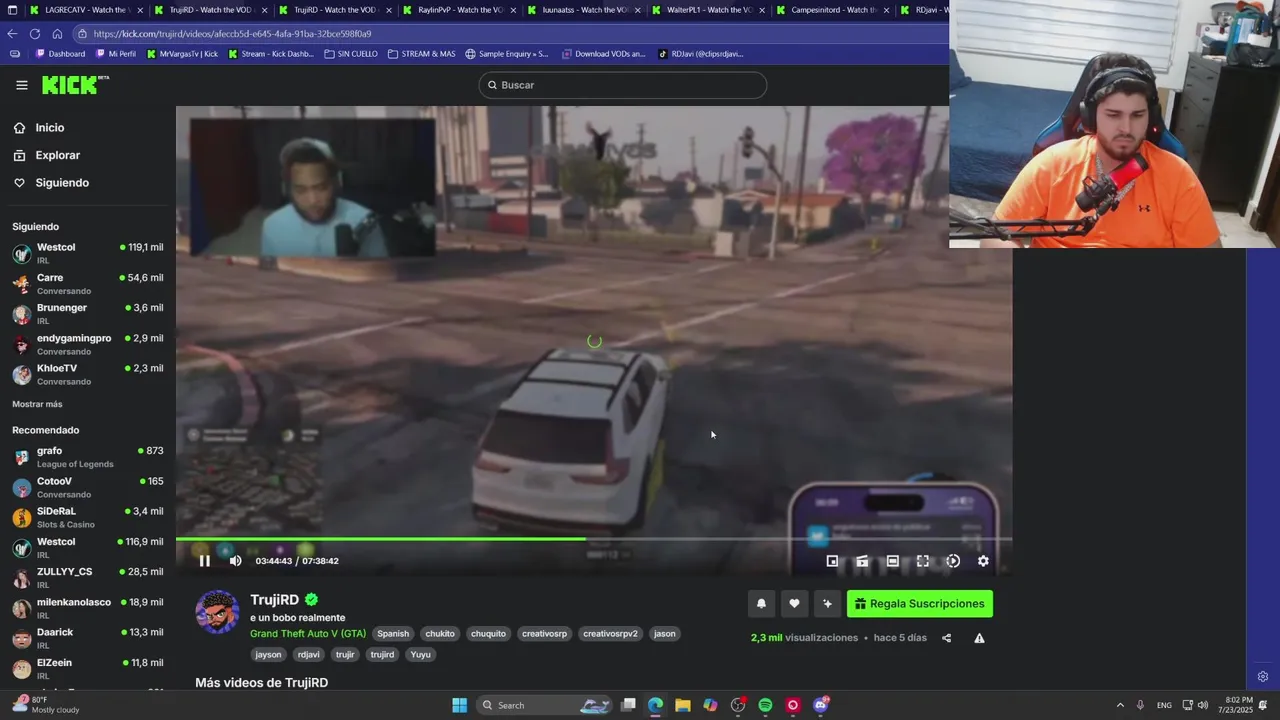Open playback speed control in player

click(x=953, y=561)
